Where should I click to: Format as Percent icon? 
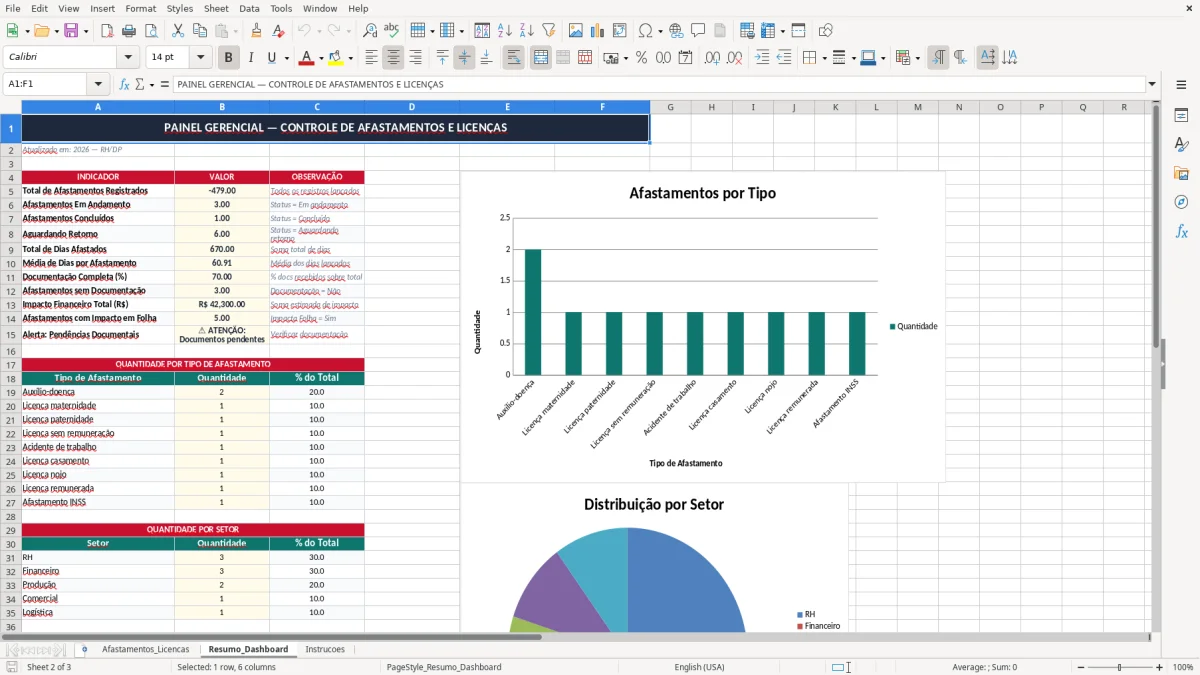click(642, 58)
